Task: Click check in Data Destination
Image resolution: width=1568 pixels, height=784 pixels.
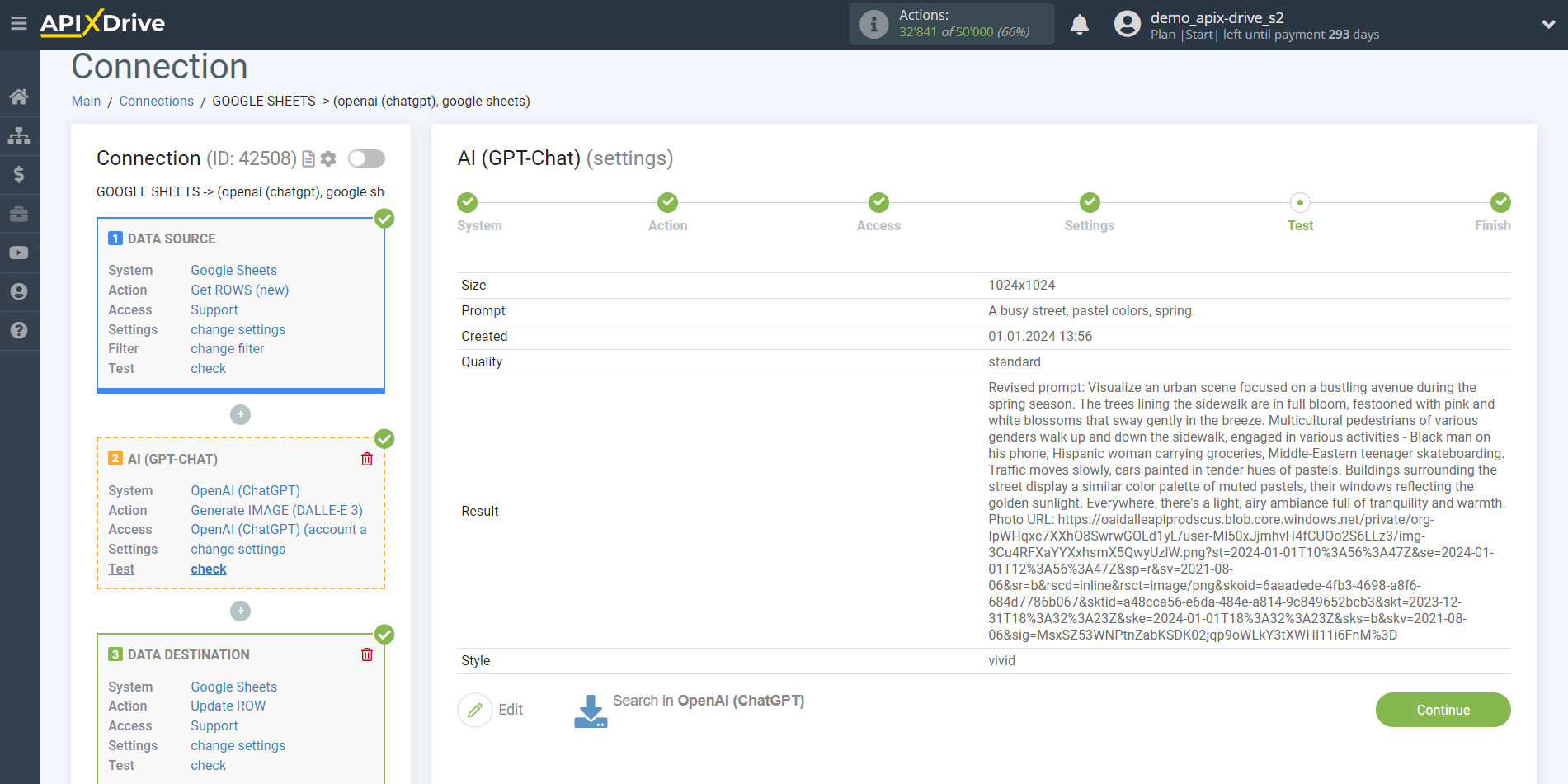Action: point(208,765)
